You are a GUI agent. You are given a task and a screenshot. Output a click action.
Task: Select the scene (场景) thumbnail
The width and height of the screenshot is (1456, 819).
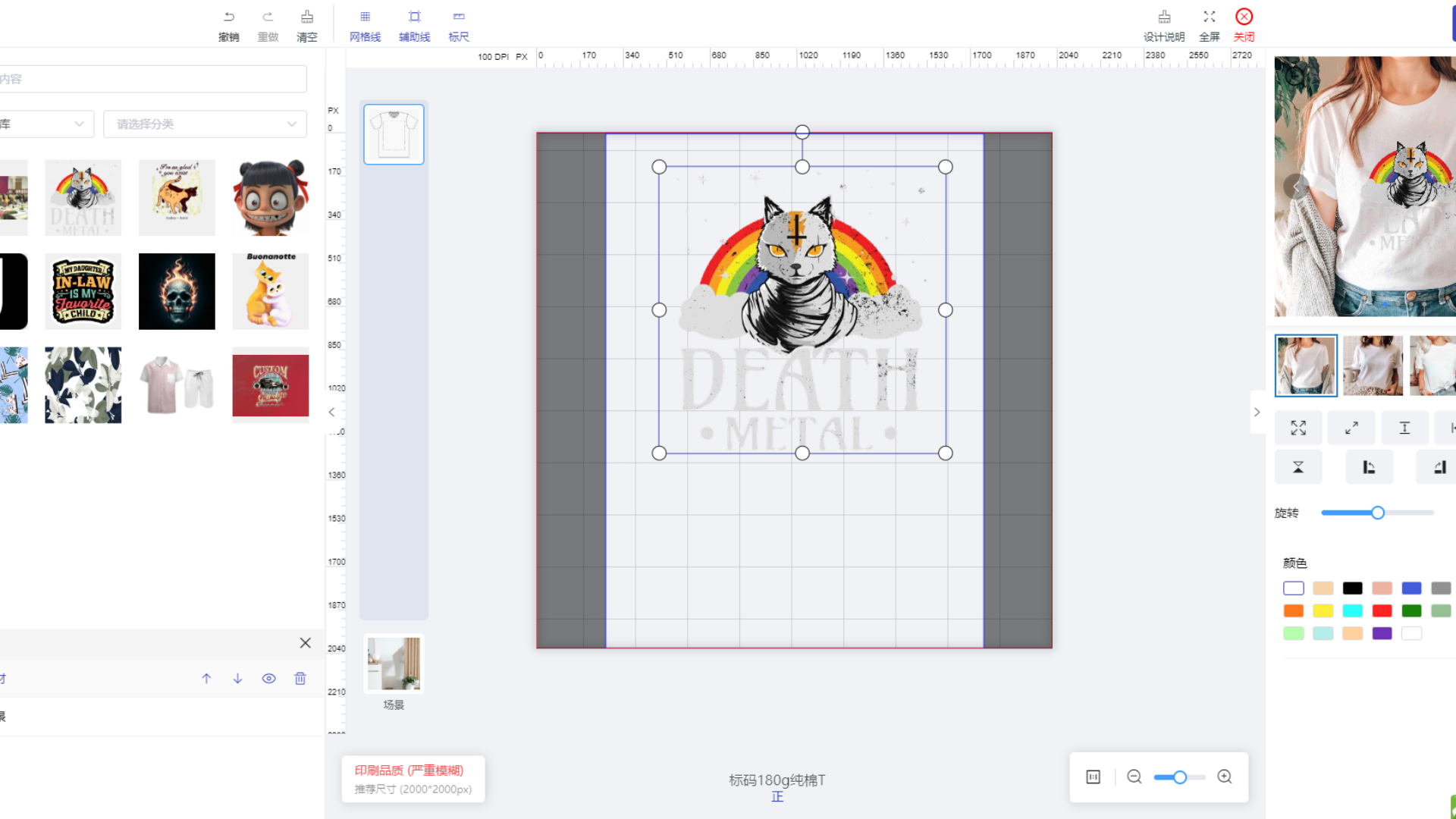394,664
